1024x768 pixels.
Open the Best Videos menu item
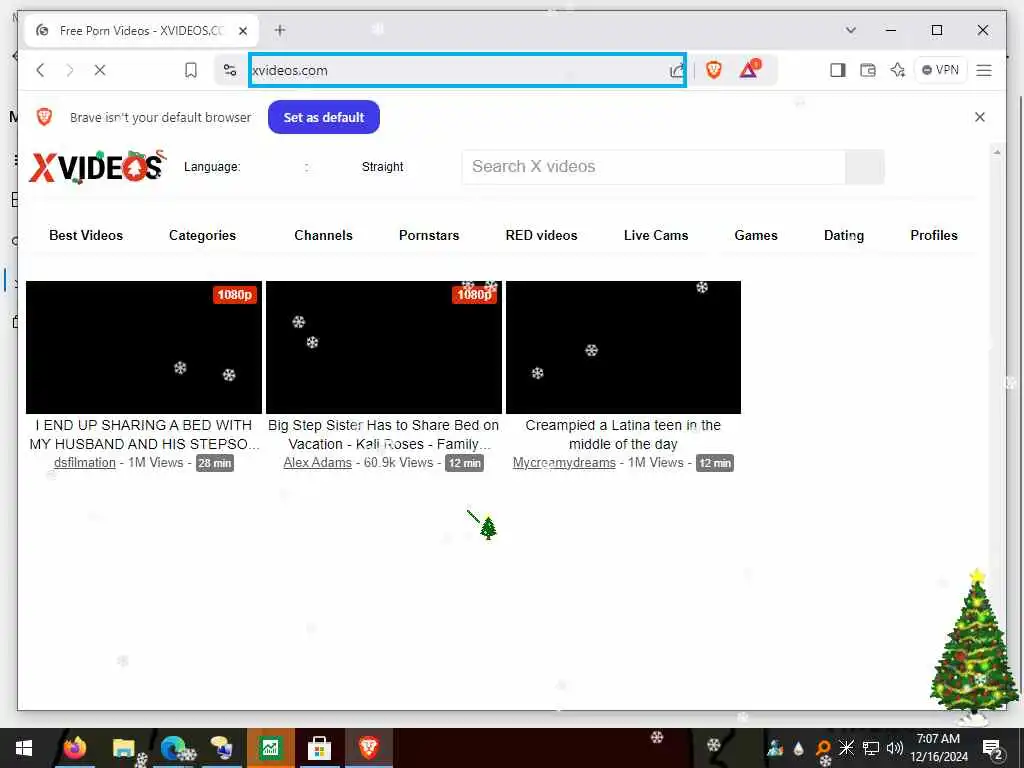tap(86, 235)
